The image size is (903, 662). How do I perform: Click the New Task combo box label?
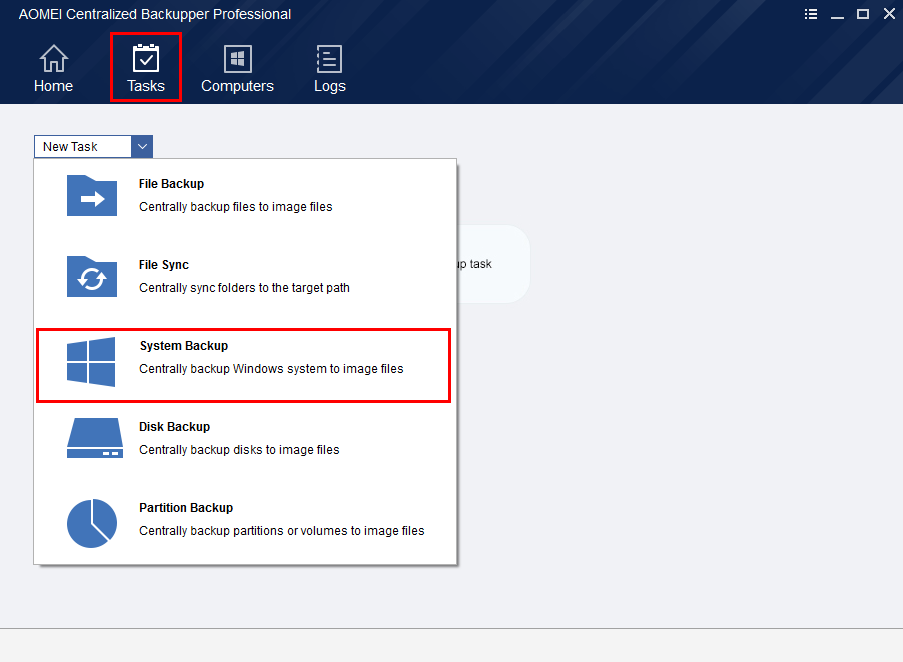coord(70,147)
